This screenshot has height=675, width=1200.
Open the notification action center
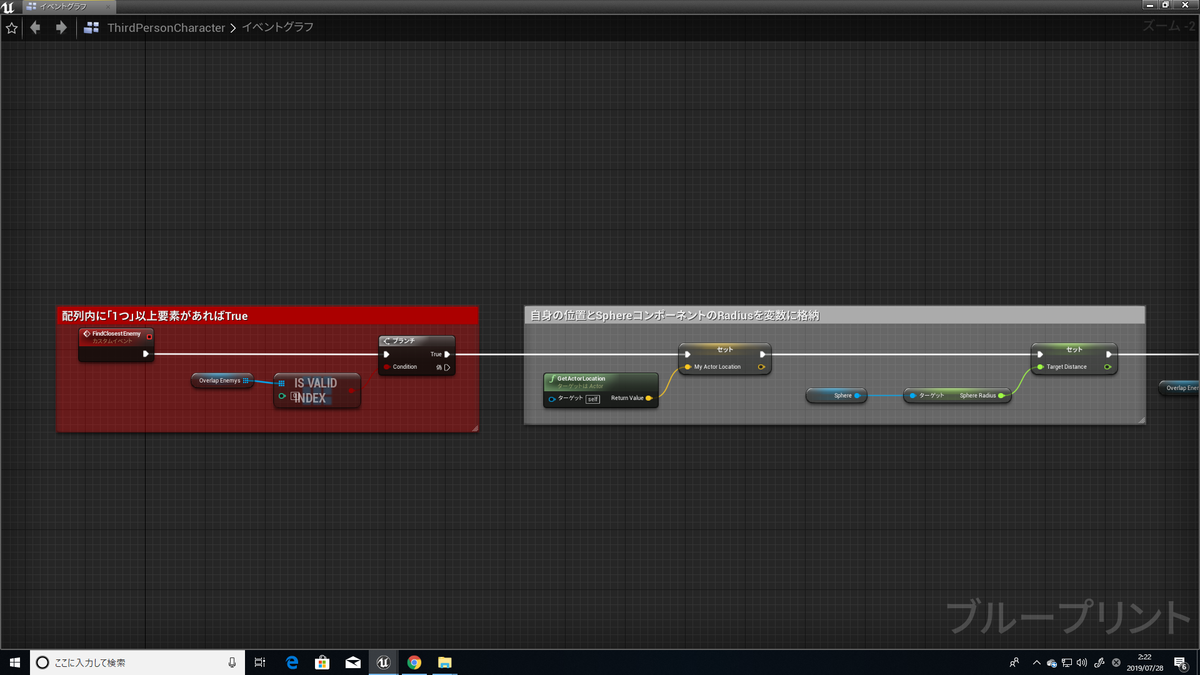[x=1180, y=662]
